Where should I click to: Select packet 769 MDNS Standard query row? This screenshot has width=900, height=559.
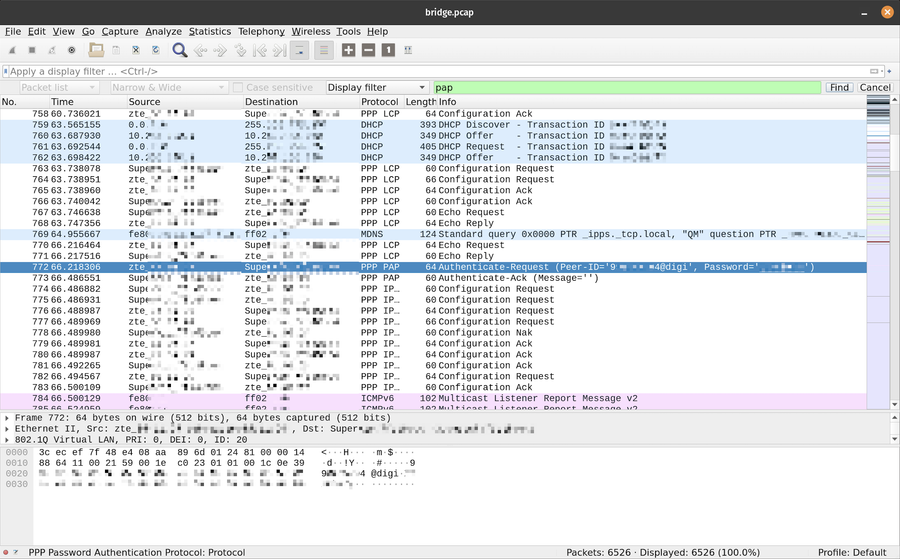click(x=433, y=234)
